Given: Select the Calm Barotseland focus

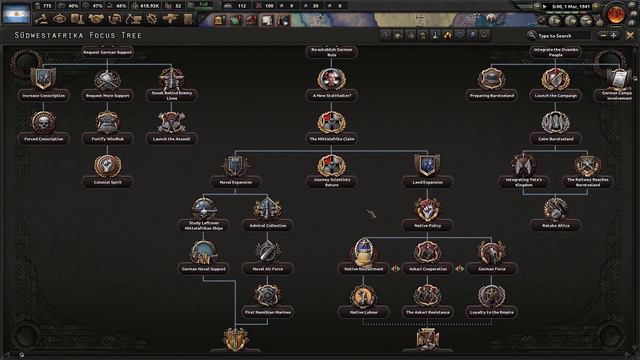Looking at the screenshot, I should point(556,127).
